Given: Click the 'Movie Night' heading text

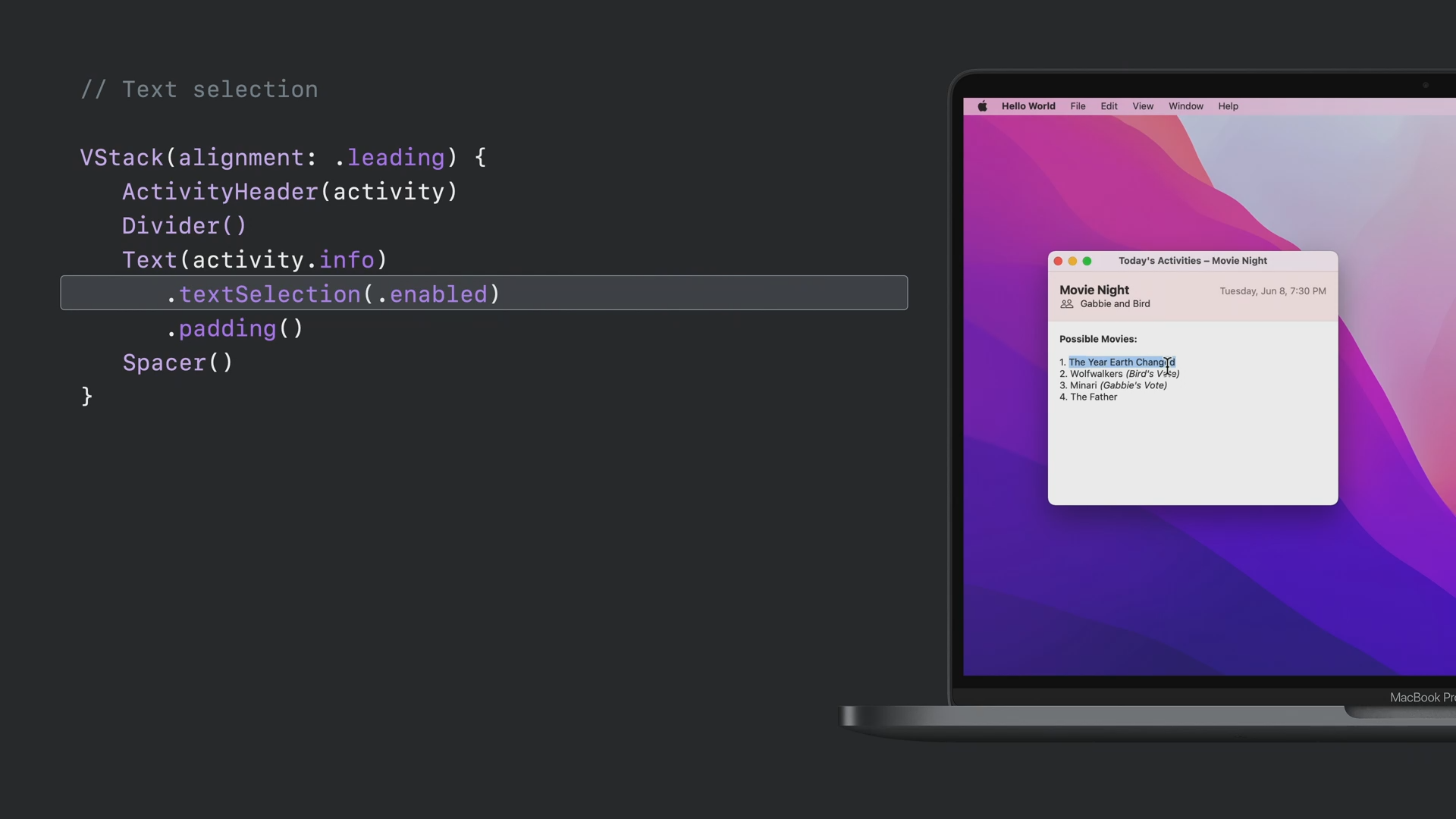Looking at the screenshot, I should tap(1094, 290).
